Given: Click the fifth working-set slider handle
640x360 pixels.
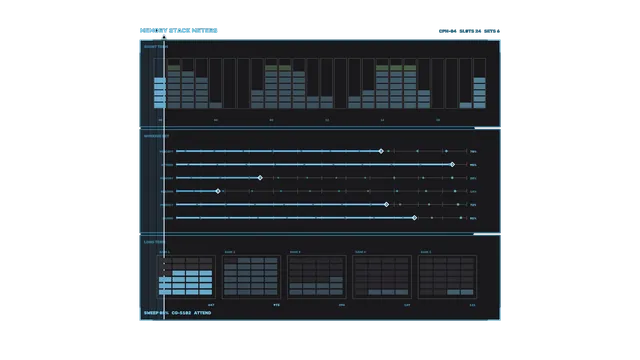Looking at the screenshot, I should pos(387,204).
